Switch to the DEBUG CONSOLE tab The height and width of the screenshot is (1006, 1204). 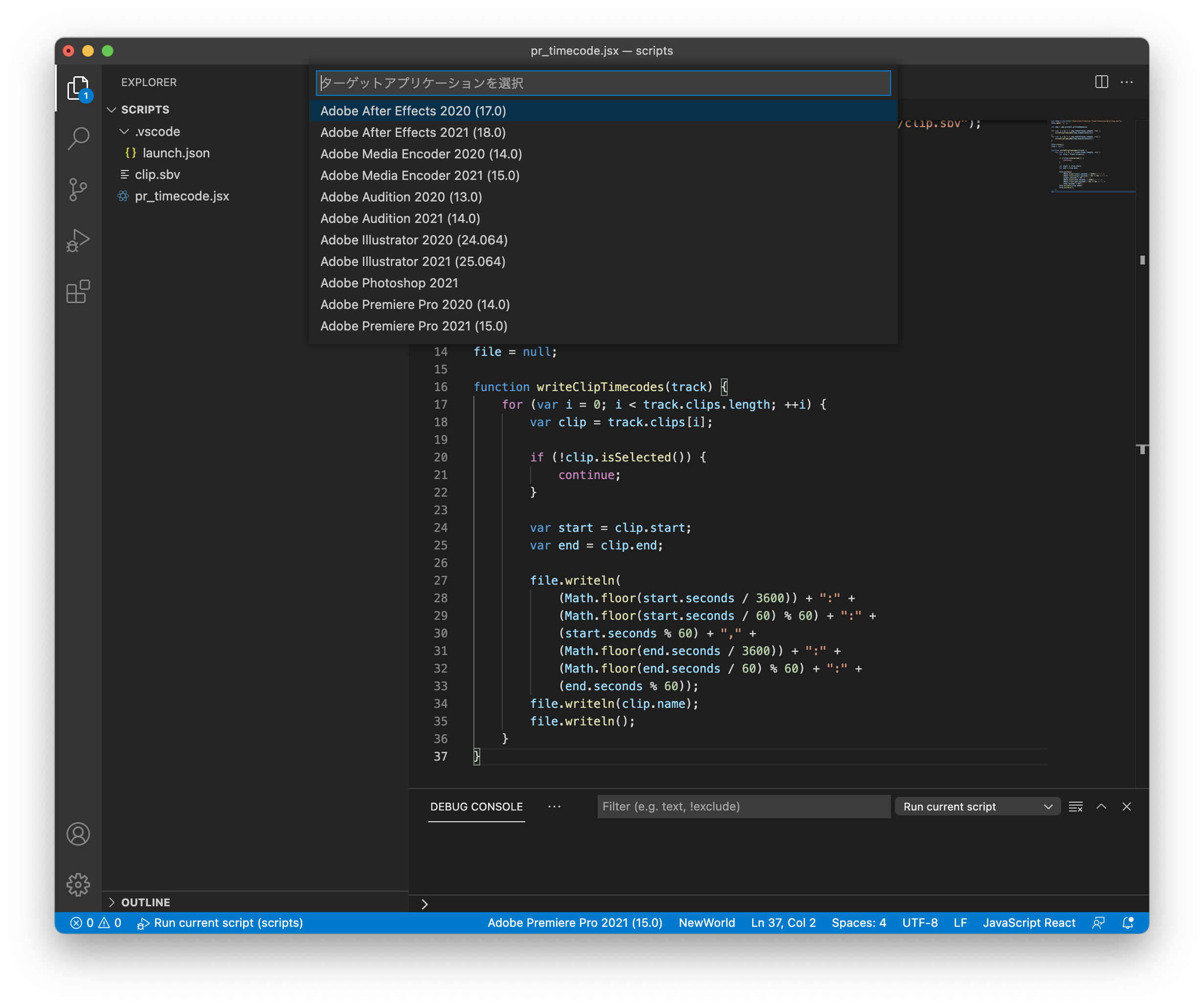[x=476, y=807]
